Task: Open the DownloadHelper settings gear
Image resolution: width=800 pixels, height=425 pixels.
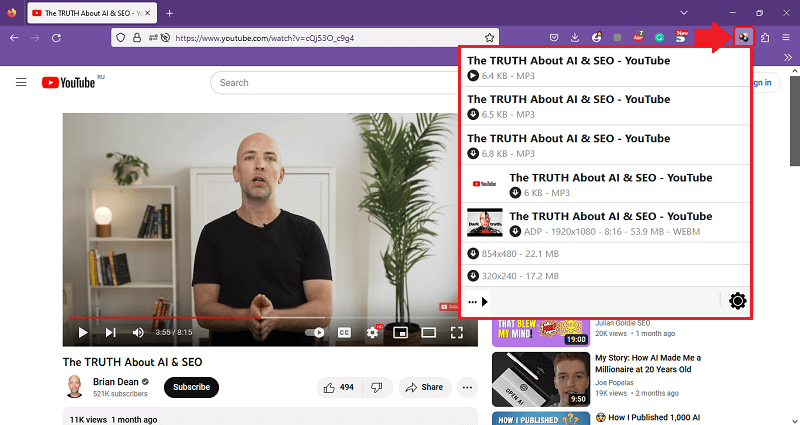Action: pos(737,301)
